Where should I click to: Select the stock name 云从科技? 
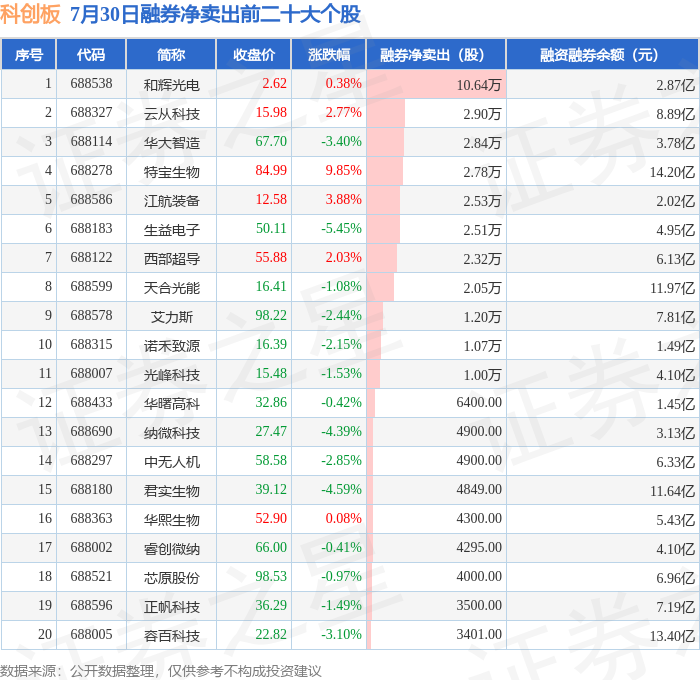[171, 113]
